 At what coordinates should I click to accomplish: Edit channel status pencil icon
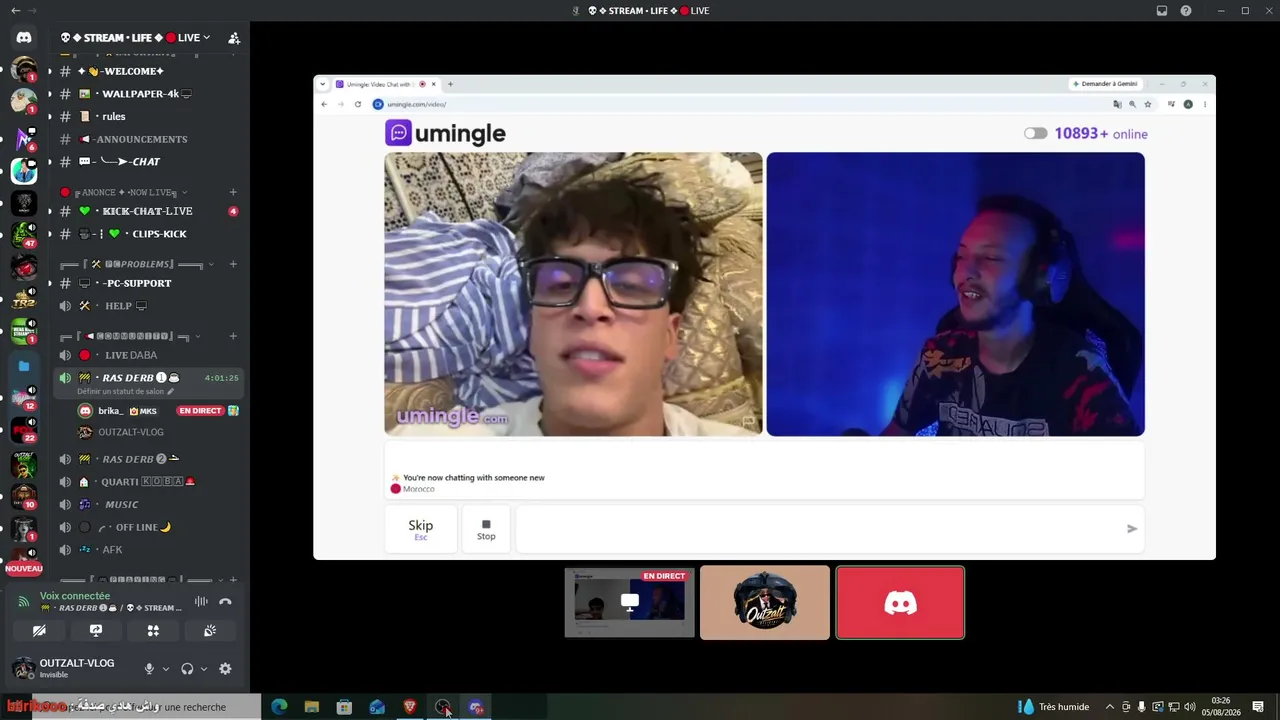(170, 391)
